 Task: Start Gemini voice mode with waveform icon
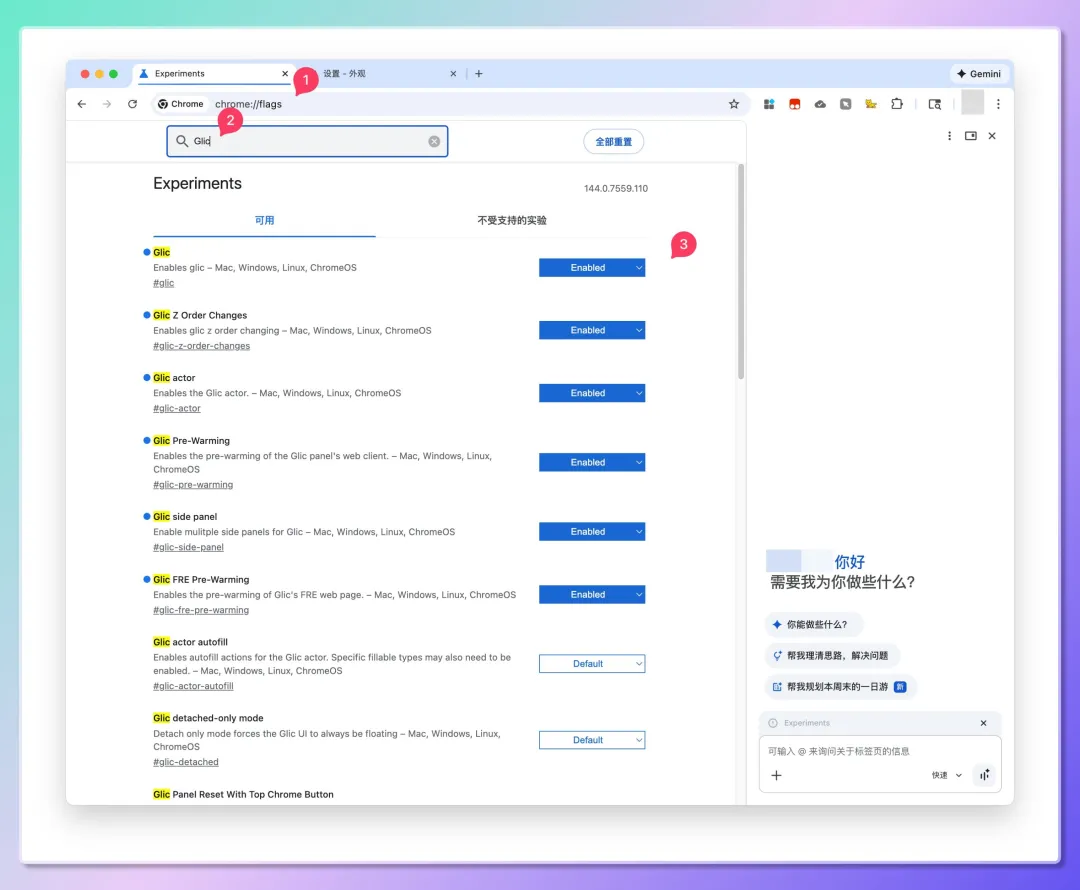coord(984,775)
